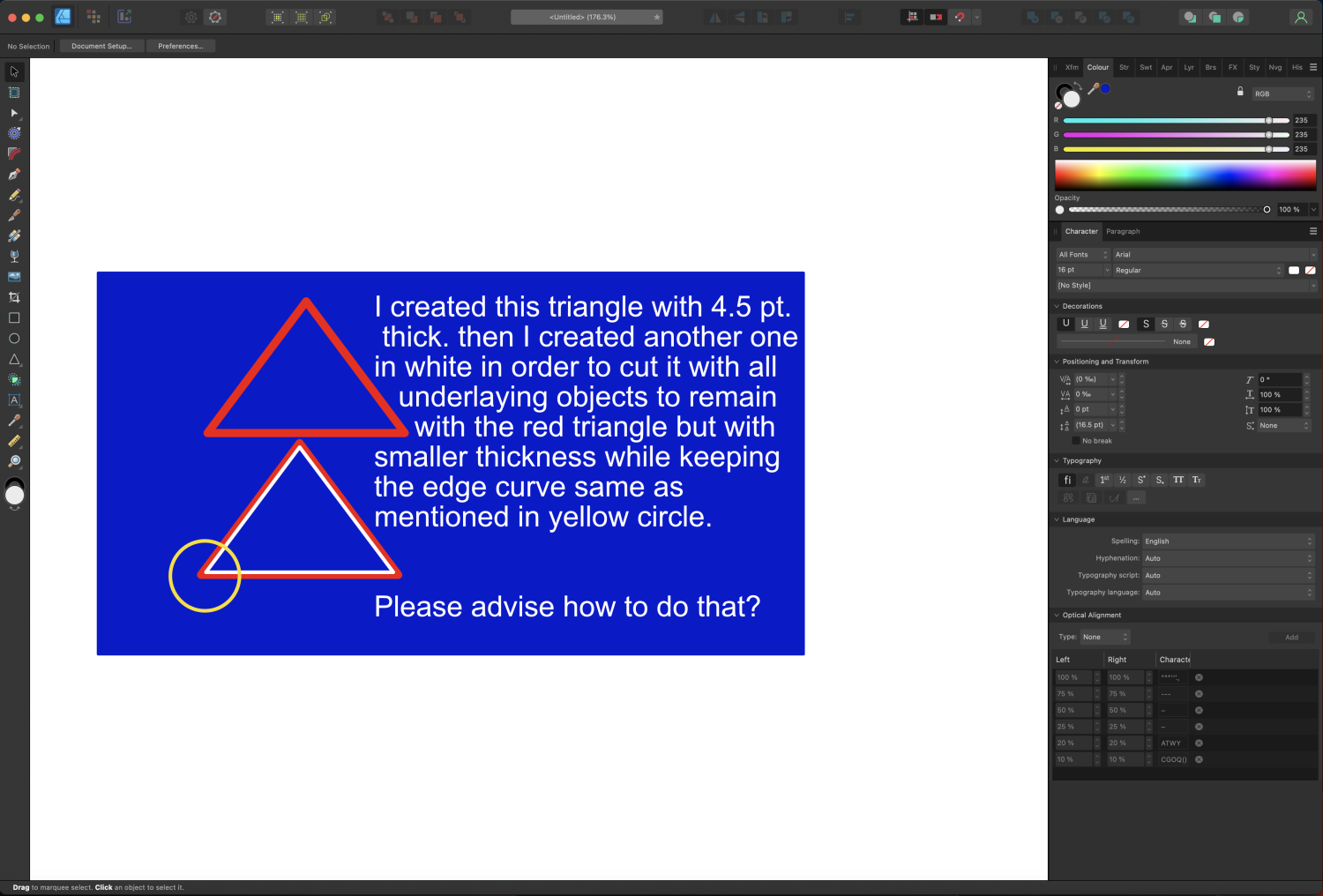The image size is (1323, 896).
Task: Open Document Setup
Action: point(101,46)
